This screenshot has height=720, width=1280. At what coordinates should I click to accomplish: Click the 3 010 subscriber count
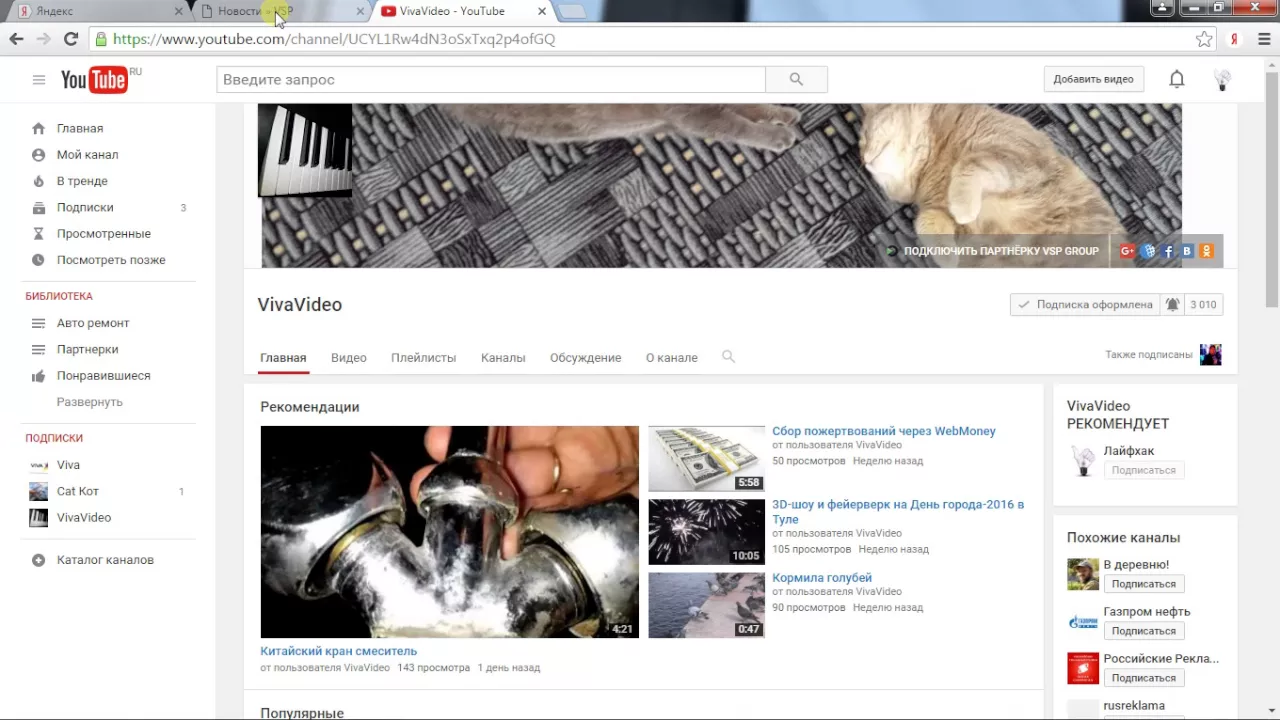(x=1203, y=305)
